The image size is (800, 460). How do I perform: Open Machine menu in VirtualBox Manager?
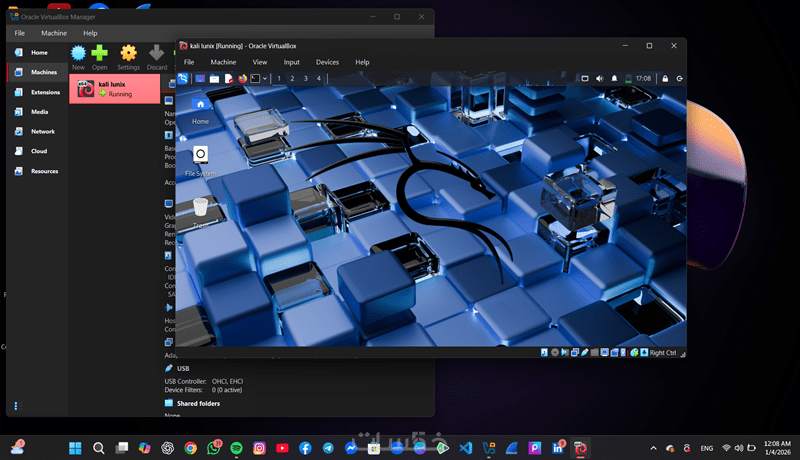pyautogui.click(x=54, y=33)
